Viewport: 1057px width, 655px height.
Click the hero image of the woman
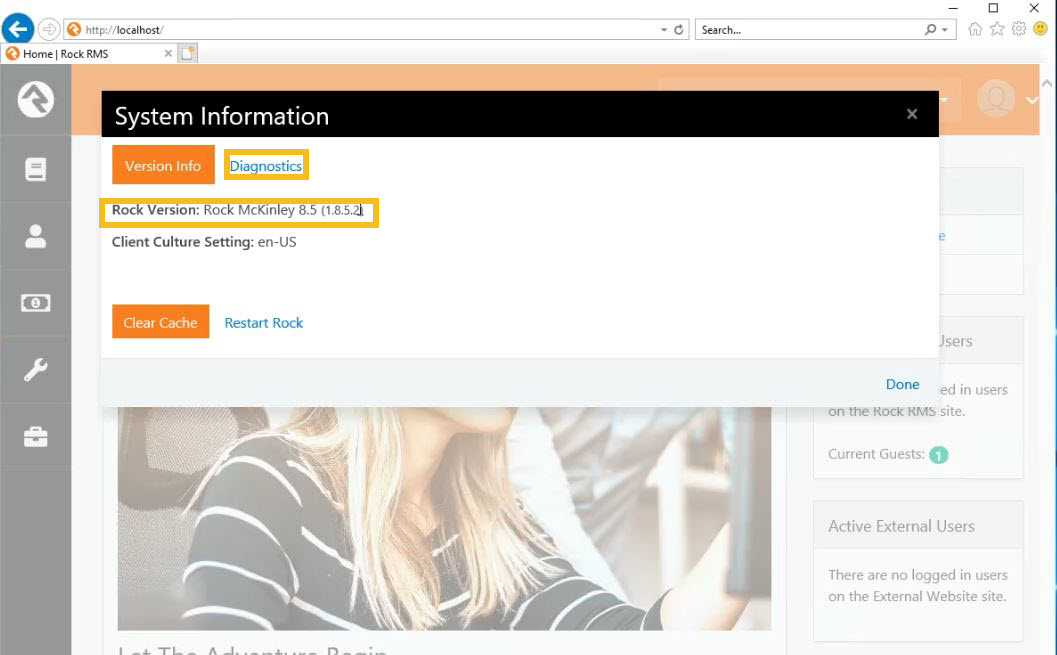coord(444,518)
